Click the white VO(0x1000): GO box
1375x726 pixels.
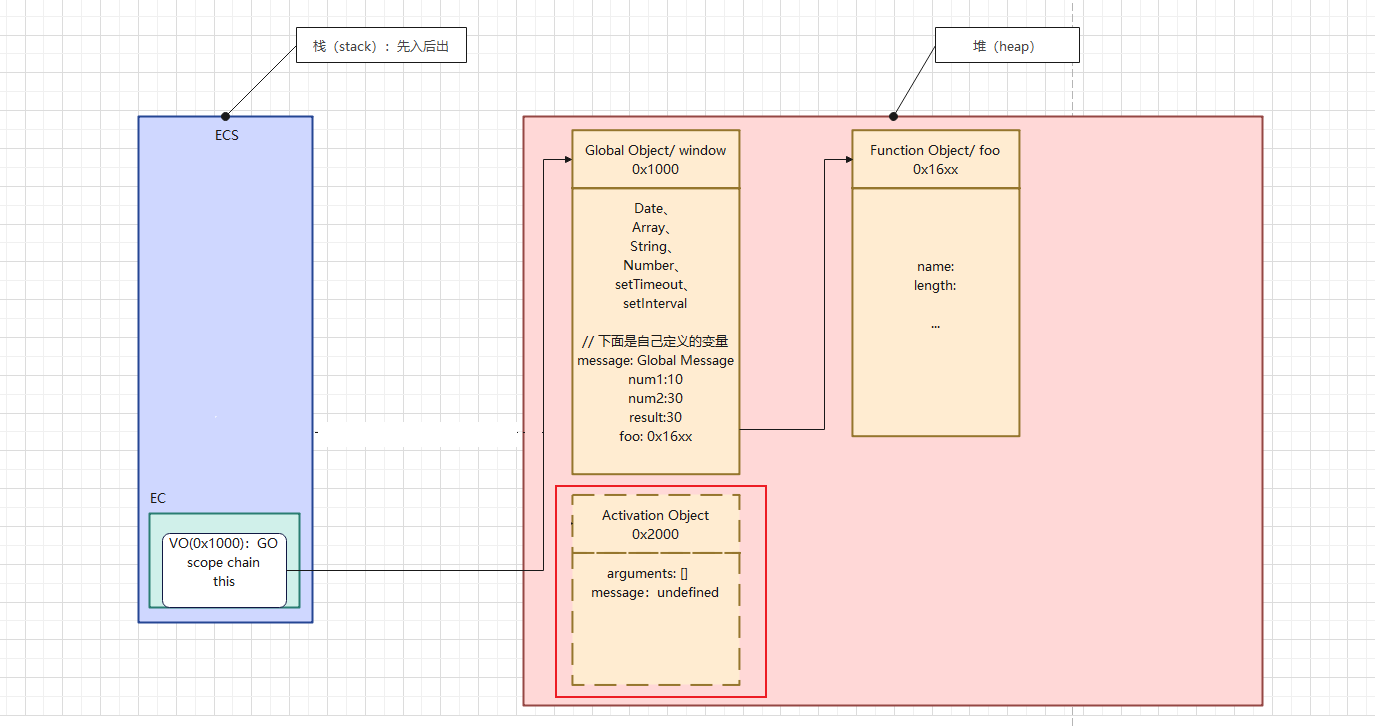click(x=224, y=569)
